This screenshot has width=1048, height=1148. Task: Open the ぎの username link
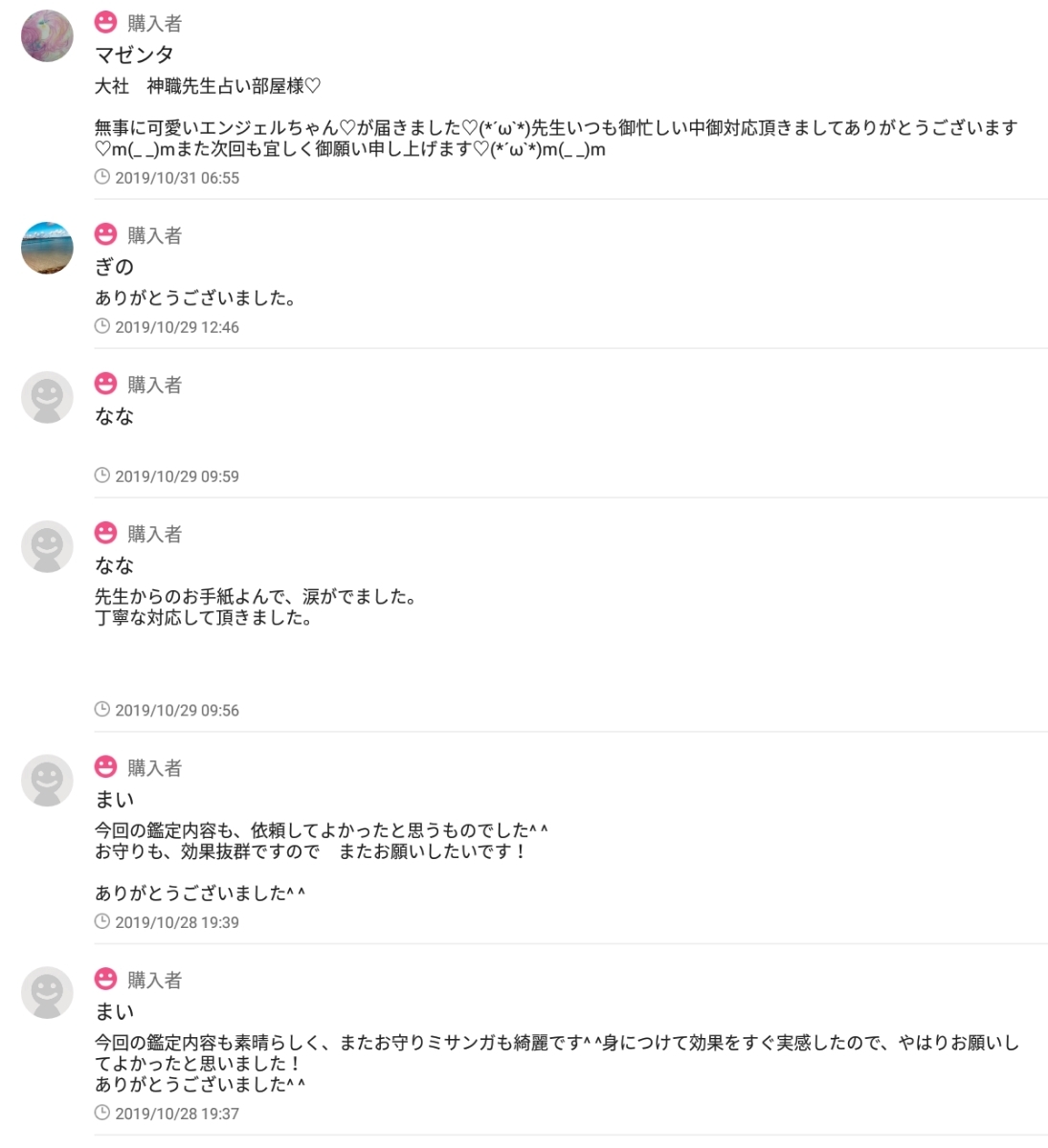114,267
